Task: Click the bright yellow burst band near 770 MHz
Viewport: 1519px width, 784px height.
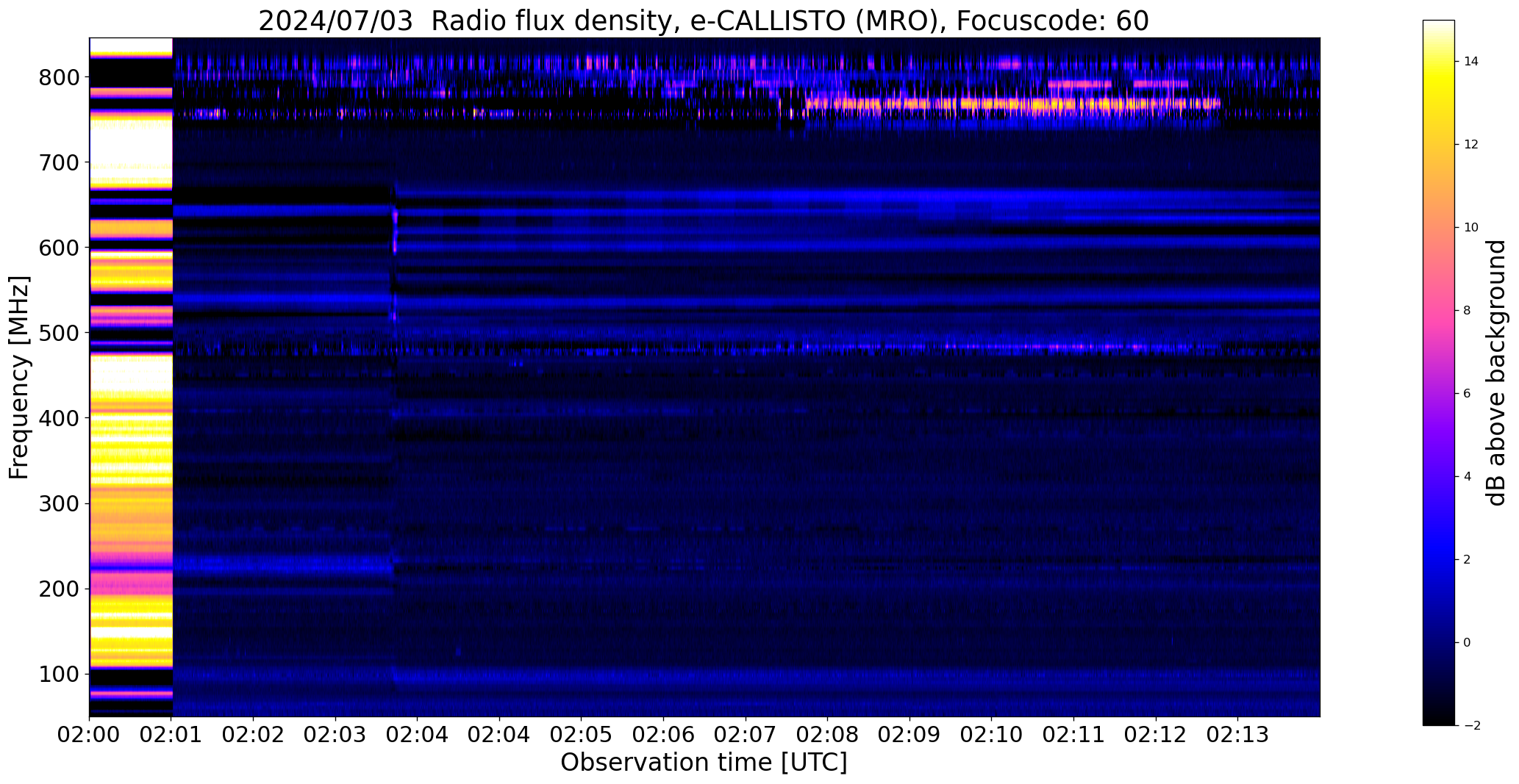Action: point(1013,104)
